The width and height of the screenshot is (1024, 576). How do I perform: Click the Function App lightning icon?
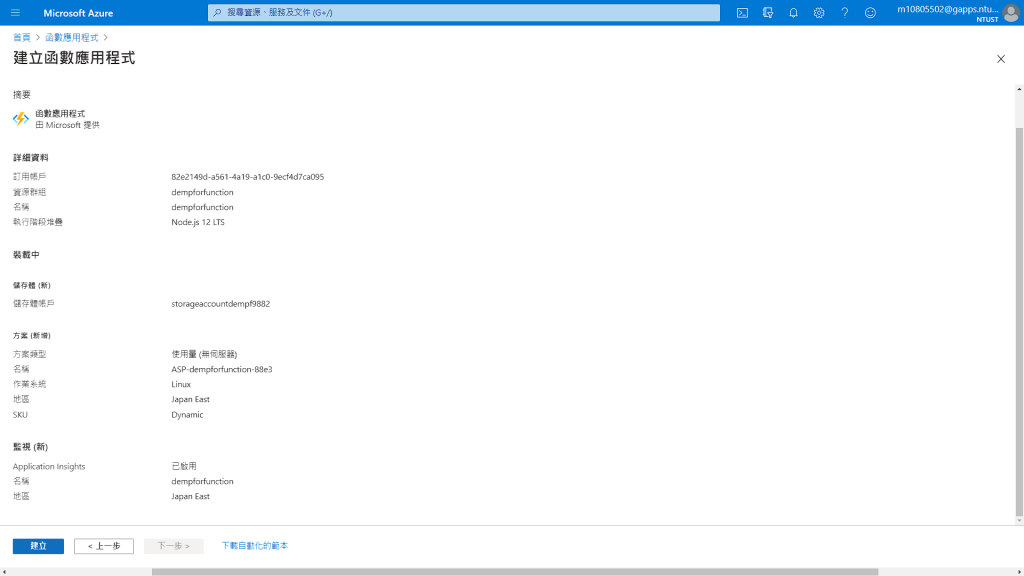click(x=21, y=118)
